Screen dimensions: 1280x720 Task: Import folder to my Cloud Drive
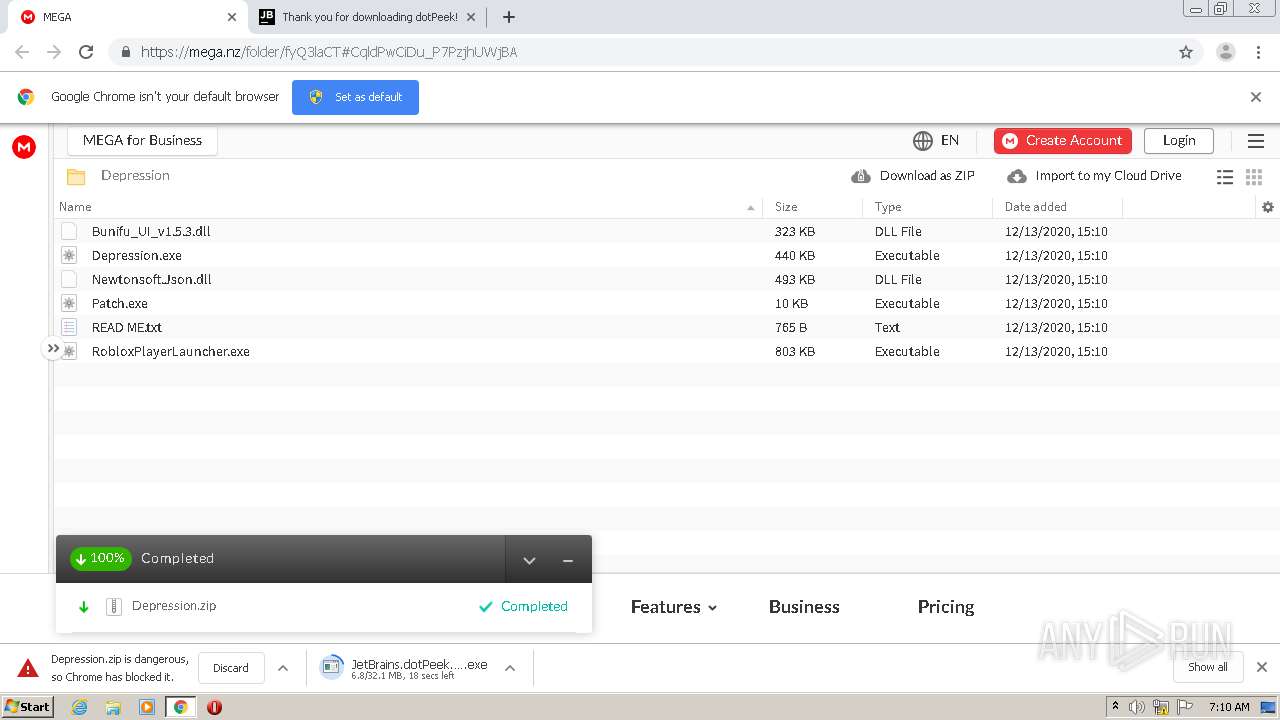point(1094,176)
